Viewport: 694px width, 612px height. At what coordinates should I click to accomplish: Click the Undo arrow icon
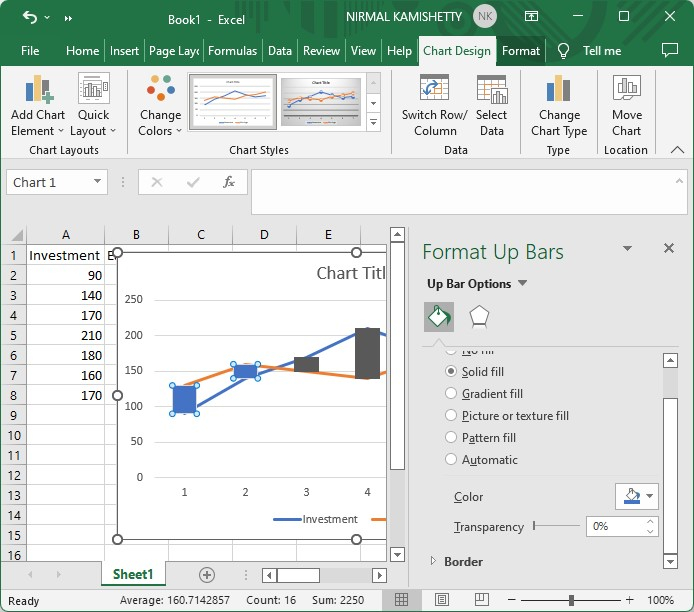point(30,18)
